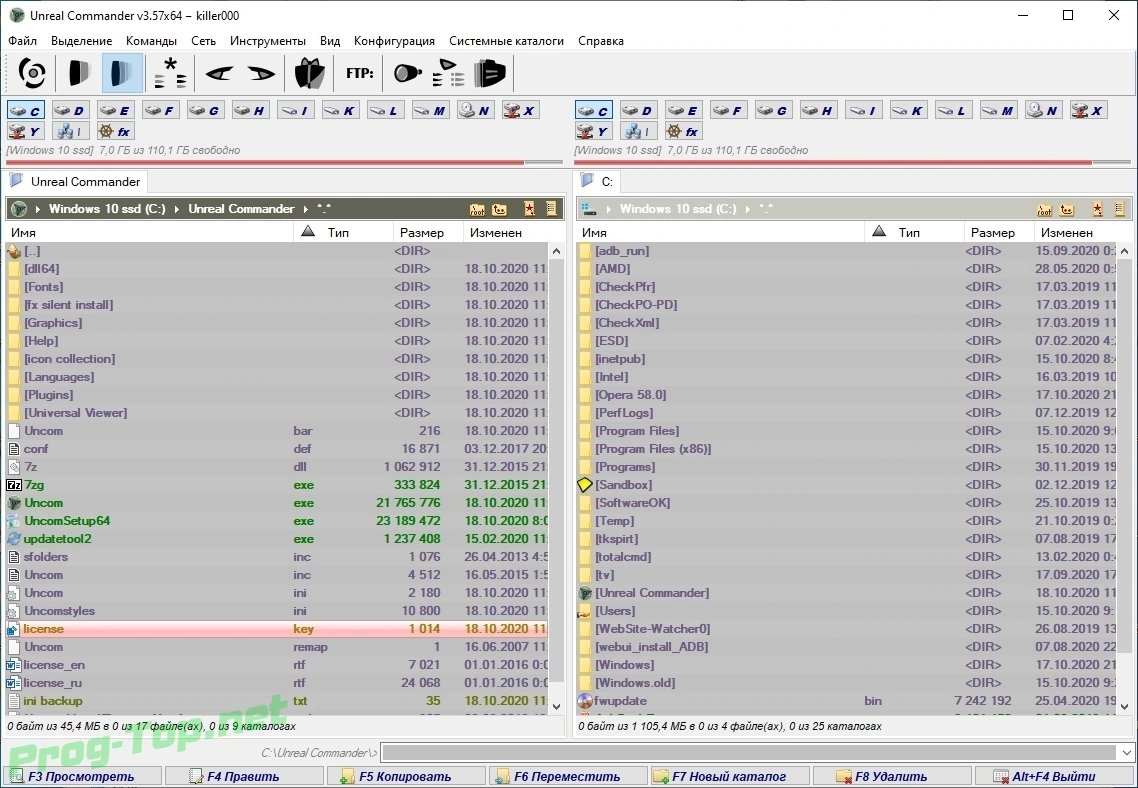Switch right panel to drive F

click(x=728, y=110)
